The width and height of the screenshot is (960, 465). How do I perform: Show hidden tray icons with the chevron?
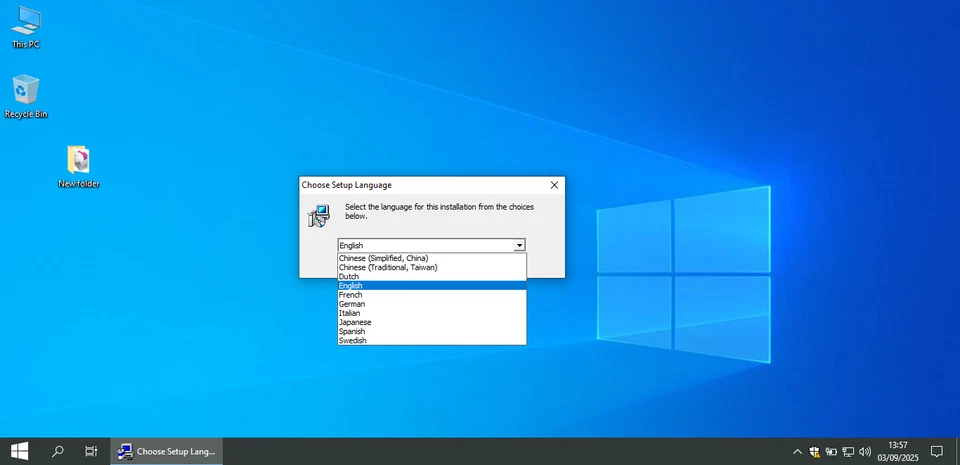pyautogui.click(x=797, y=451)
